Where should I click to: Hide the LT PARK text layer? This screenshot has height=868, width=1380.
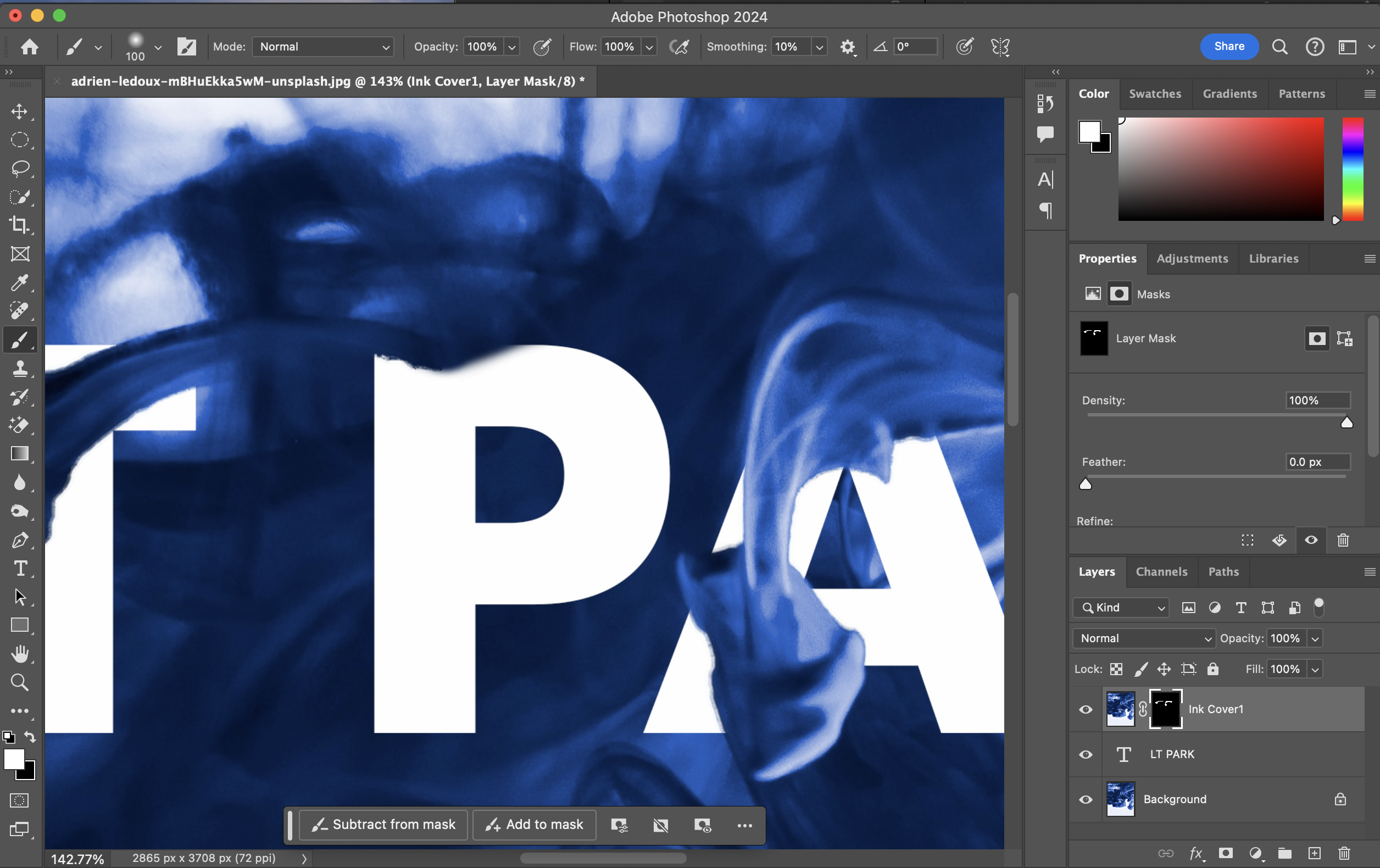point(1086,755)
